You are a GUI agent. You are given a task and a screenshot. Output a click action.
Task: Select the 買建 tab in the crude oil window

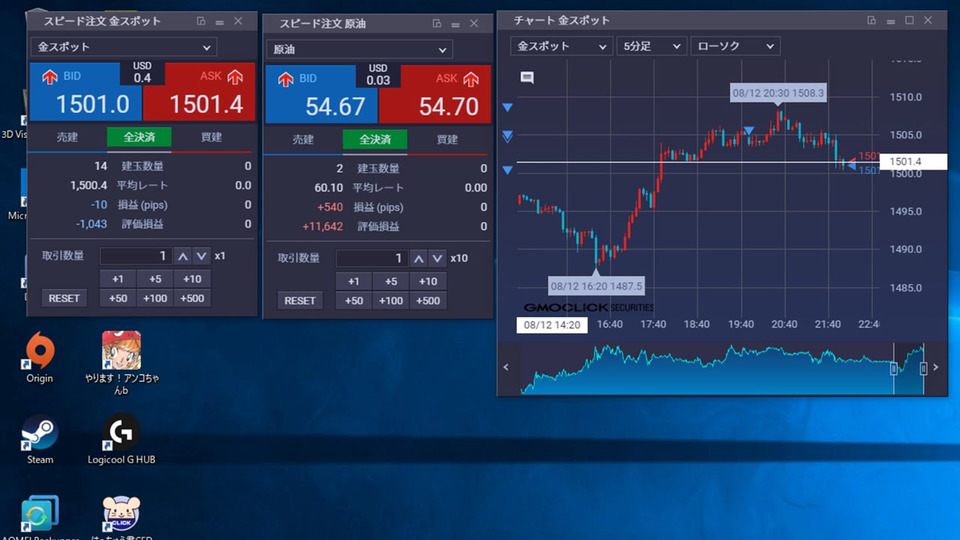tap(447, 140)
